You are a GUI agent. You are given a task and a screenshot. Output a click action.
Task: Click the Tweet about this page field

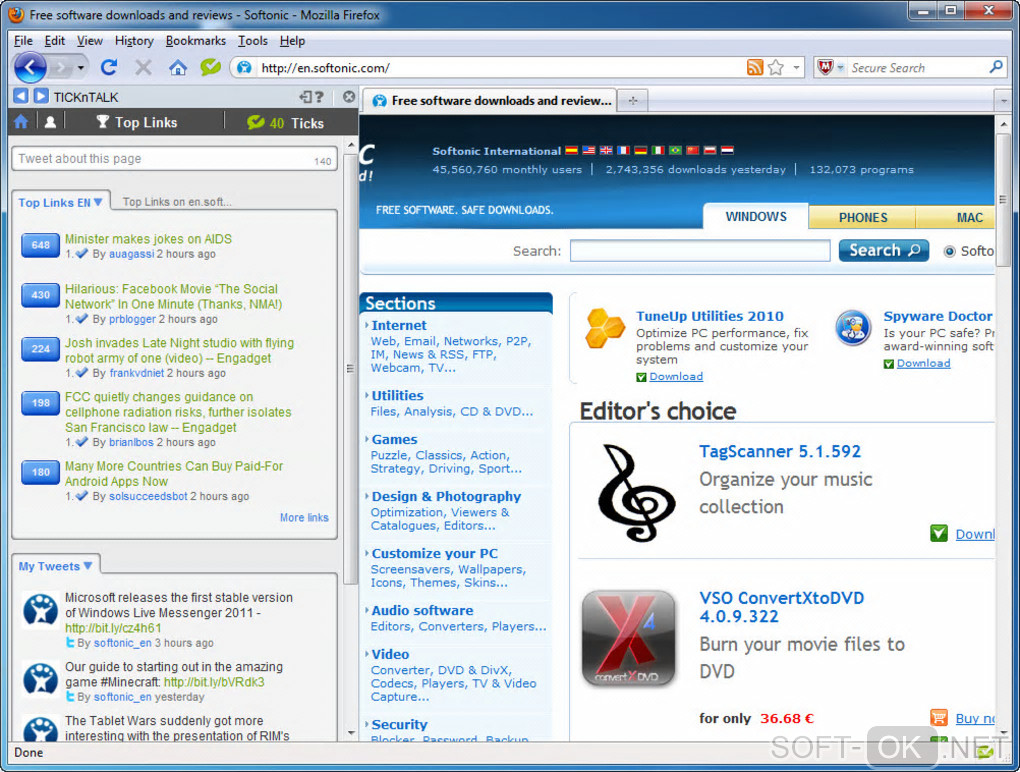pos(174,159)
